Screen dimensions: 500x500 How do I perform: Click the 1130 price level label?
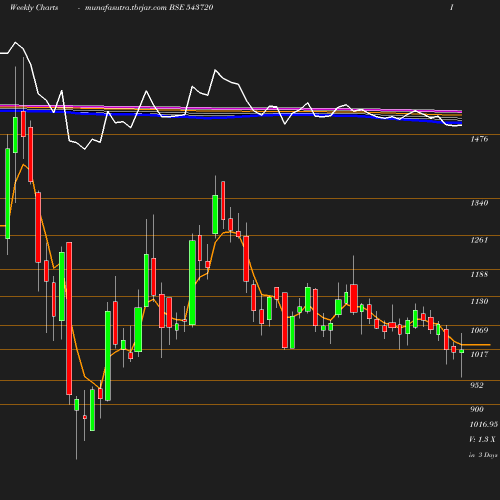[x=479, y=301]
